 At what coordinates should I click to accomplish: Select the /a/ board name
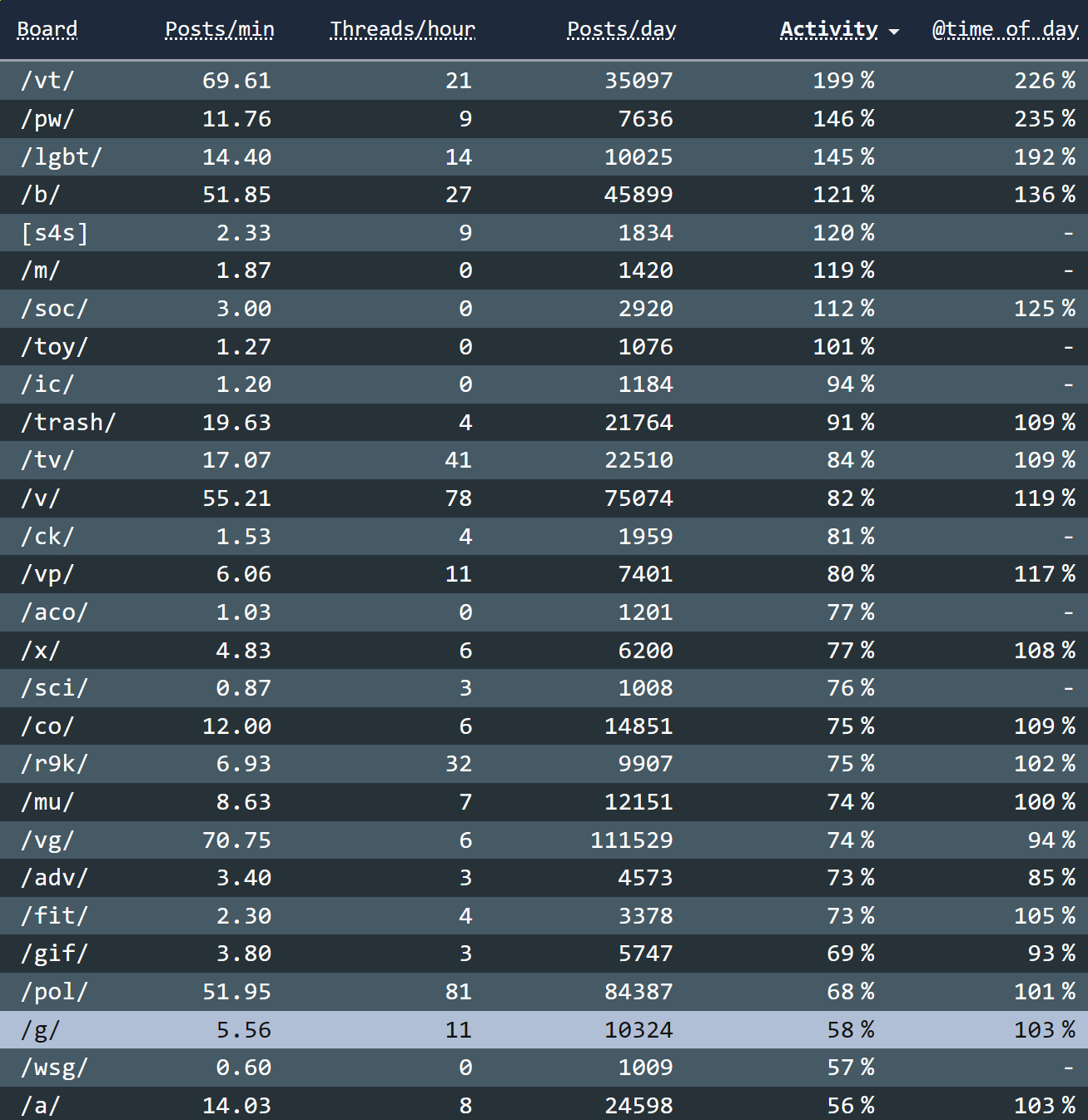41,1106
